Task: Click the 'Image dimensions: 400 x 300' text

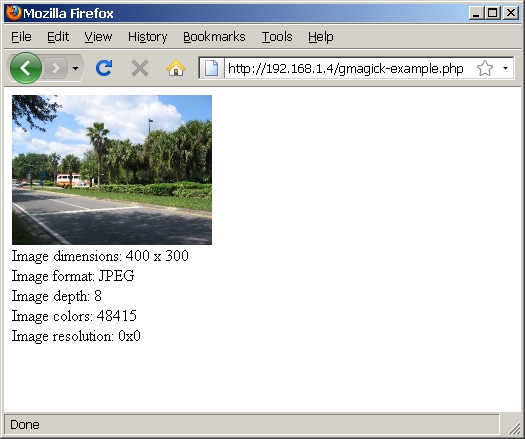Action: 100,256
